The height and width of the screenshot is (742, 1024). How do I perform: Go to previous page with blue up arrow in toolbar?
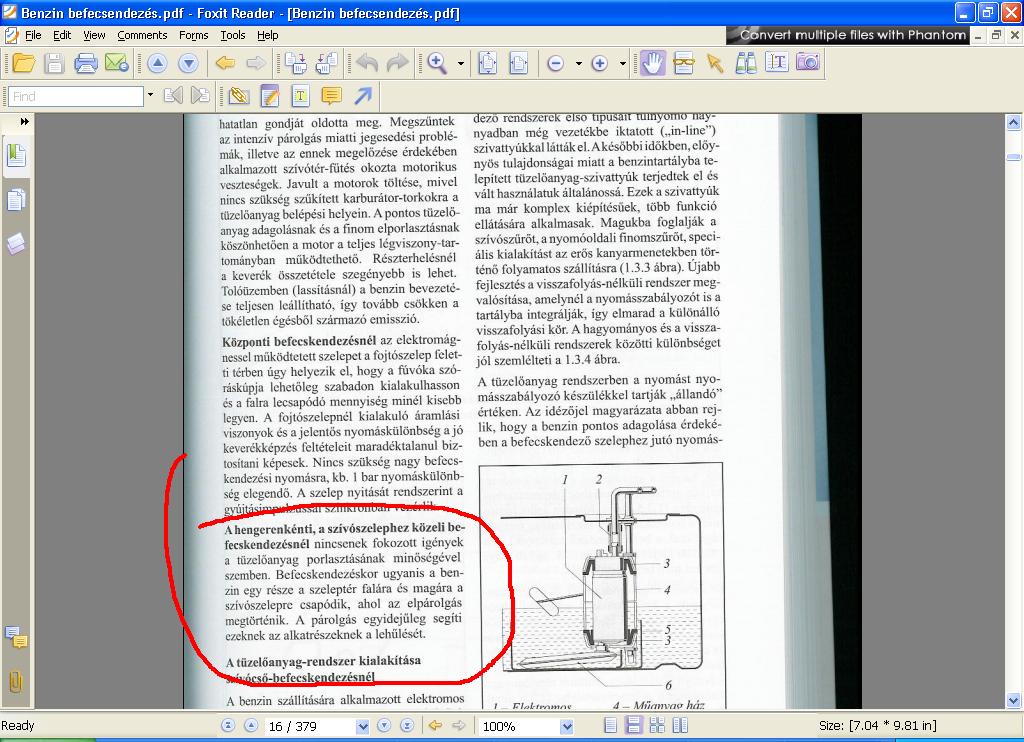click(157, 63)
